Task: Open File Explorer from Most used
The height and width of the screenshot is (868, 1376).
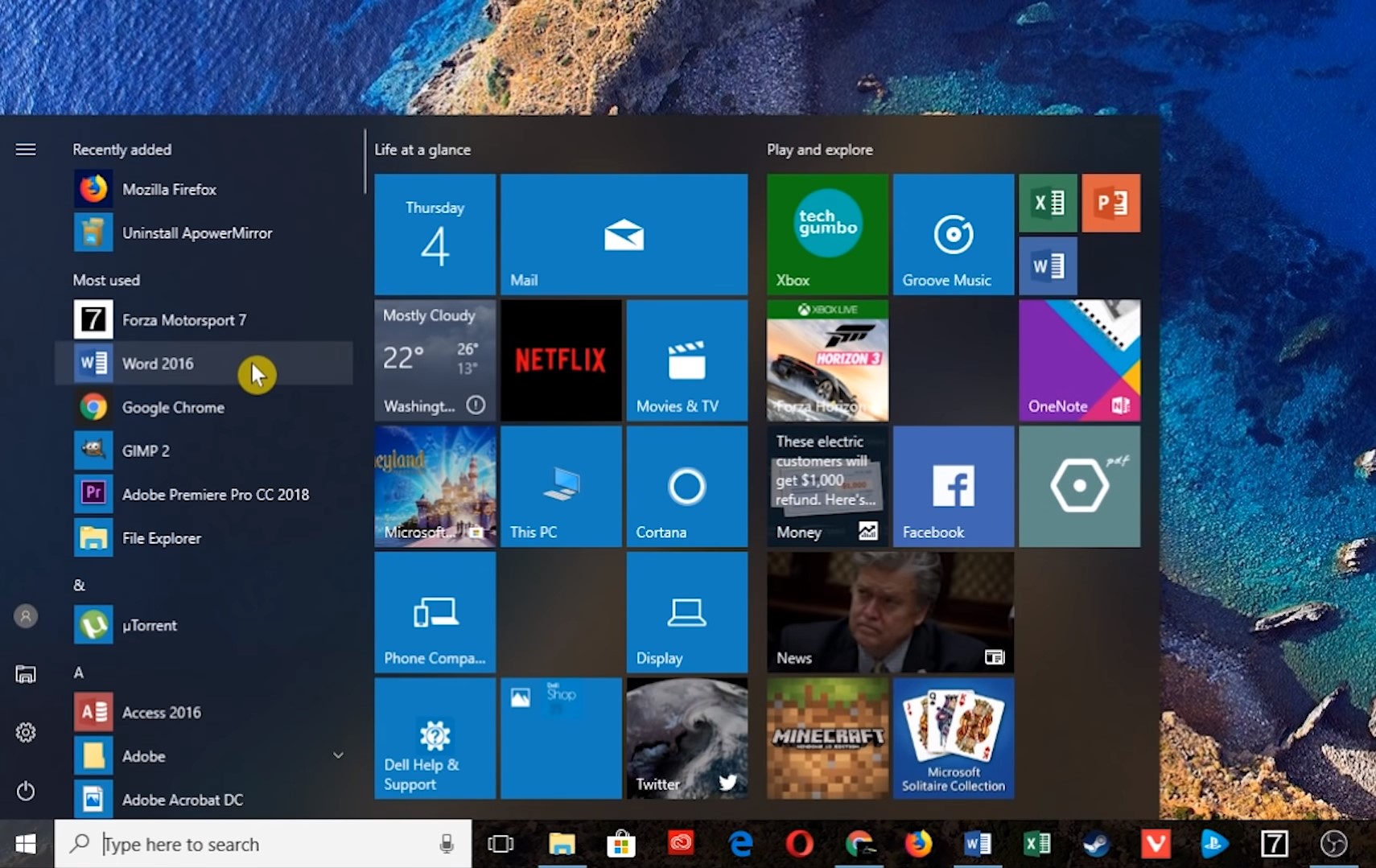Action: (x=161, y=537)
